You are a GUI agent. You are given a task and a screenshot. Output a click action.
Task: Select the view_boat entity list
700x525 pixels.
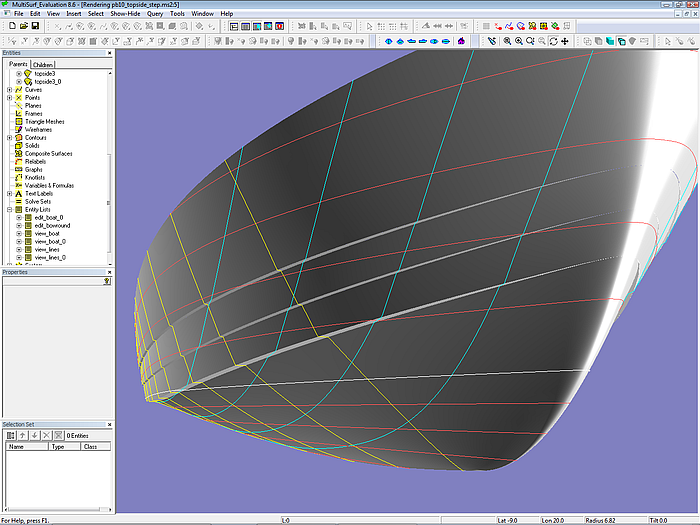[x=46, y=233]
